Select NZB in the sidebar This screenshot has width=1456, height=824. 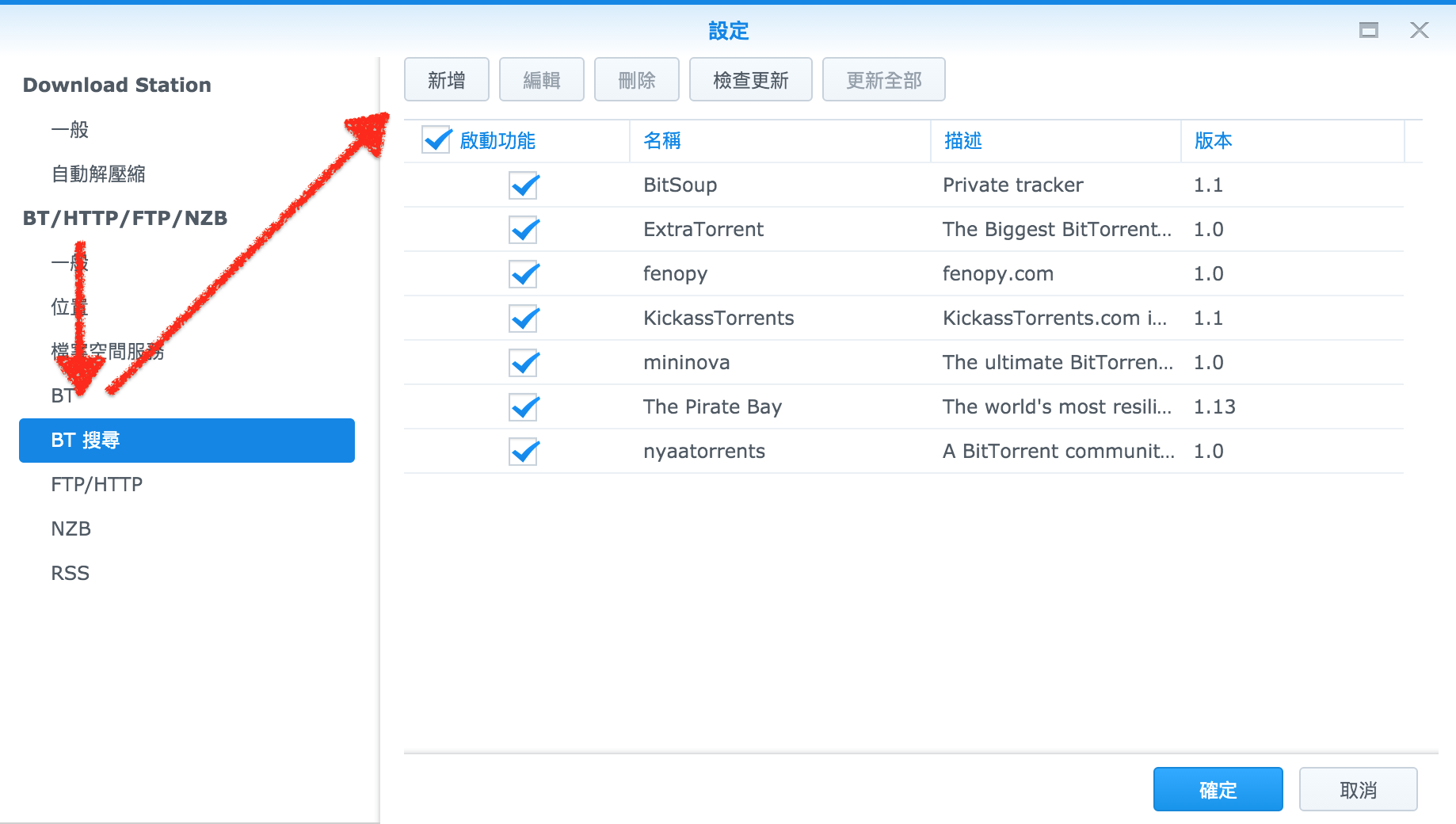point(71,528)
